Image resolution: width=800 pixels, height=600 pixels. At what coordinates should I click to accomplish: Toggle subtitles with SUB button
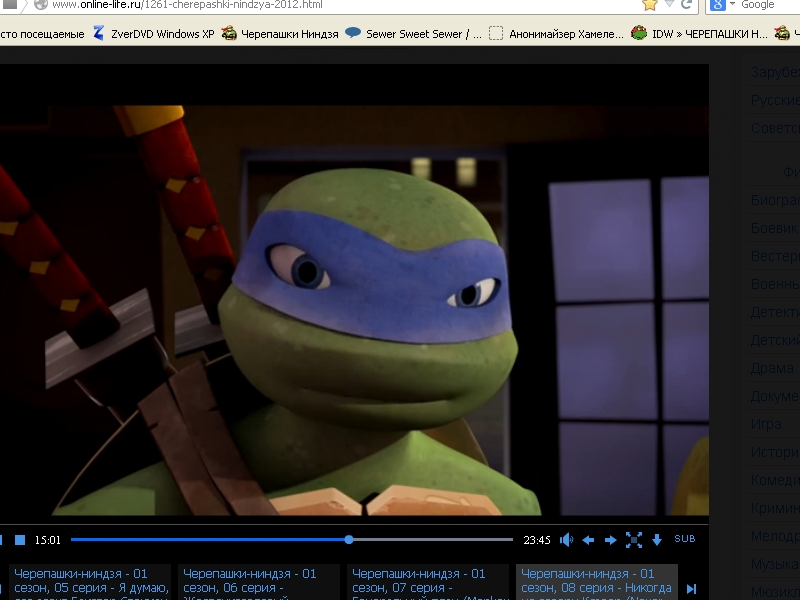click(685, 539)
